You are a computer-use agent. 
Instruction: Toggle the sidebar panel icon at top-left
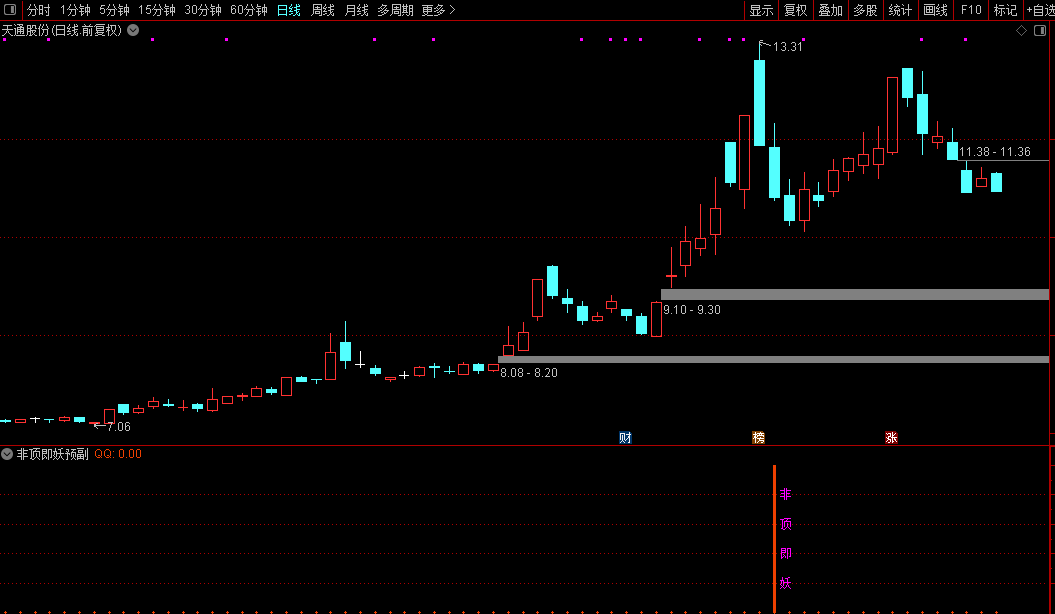(10, 9)
